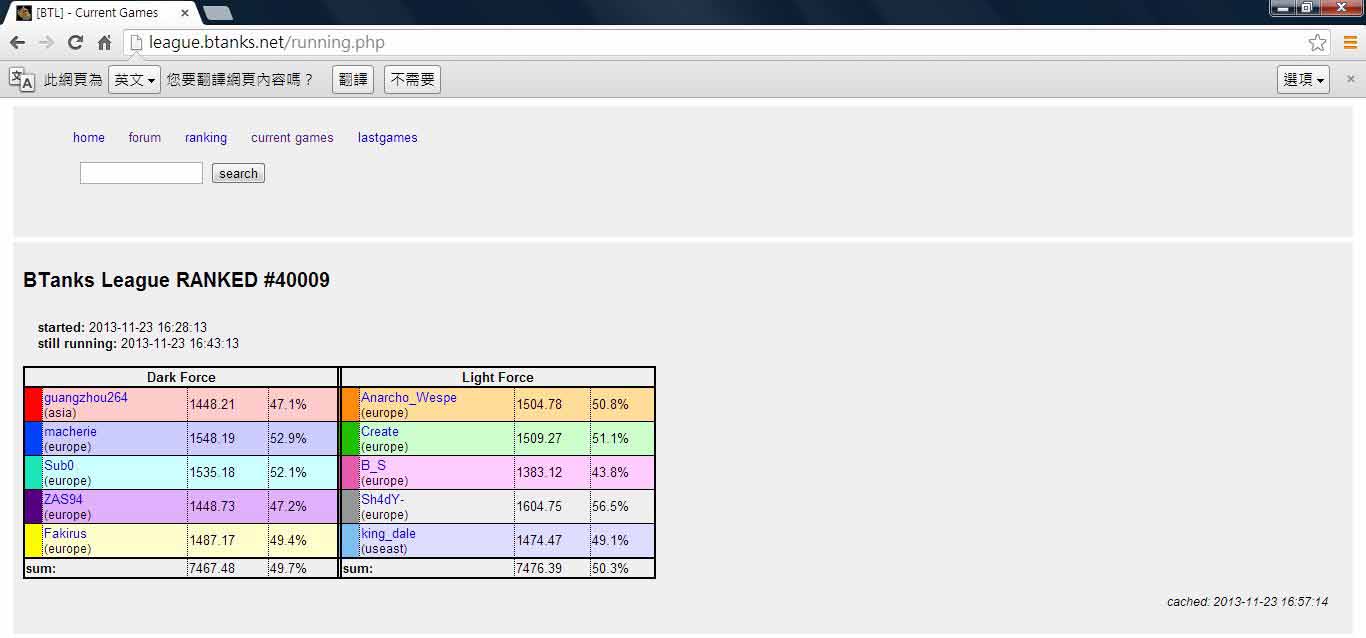The height and width of the screenshot is (638, 1366).
Task: Open a new browser tab
Action: click(x=217, y=13)
